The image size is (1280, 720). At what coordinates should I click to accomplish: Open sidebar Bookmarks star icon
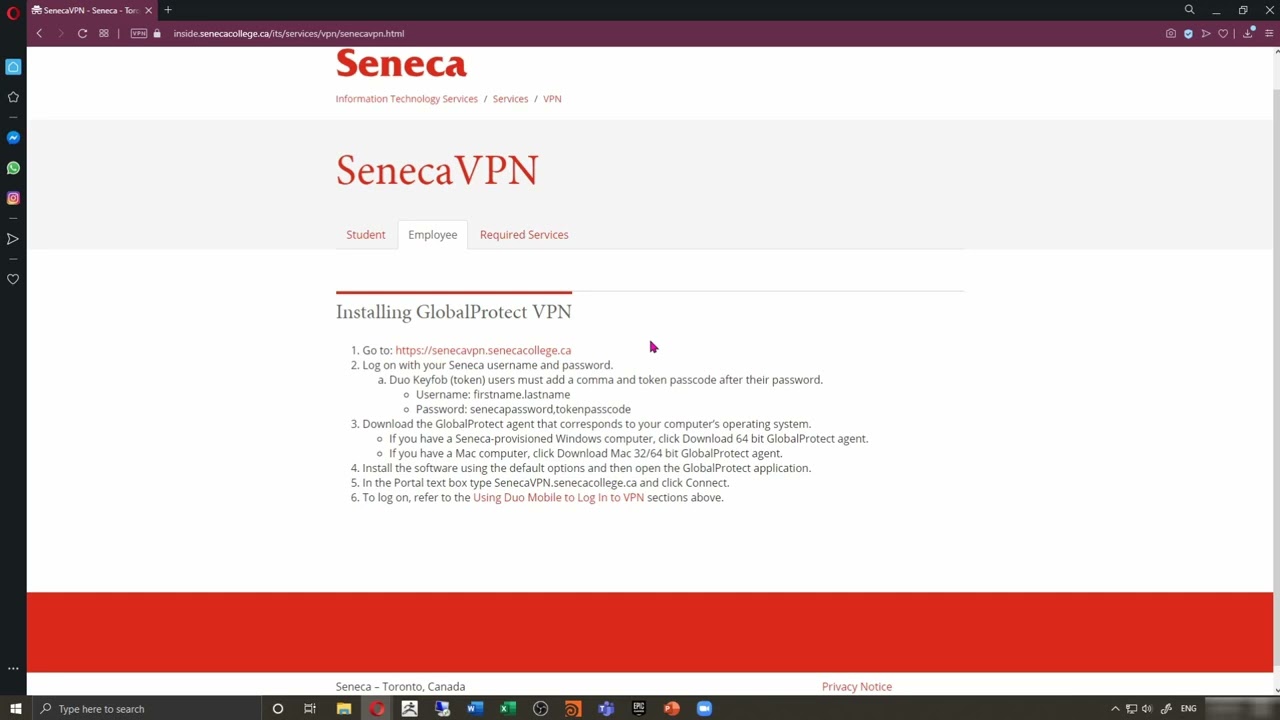pos(13,97)
